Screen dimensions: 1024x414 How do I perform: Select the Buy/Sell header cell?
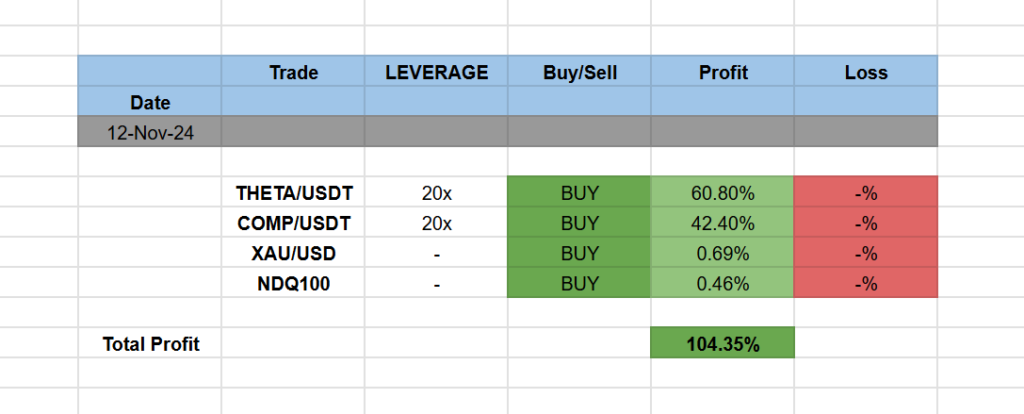coord(579,72)
